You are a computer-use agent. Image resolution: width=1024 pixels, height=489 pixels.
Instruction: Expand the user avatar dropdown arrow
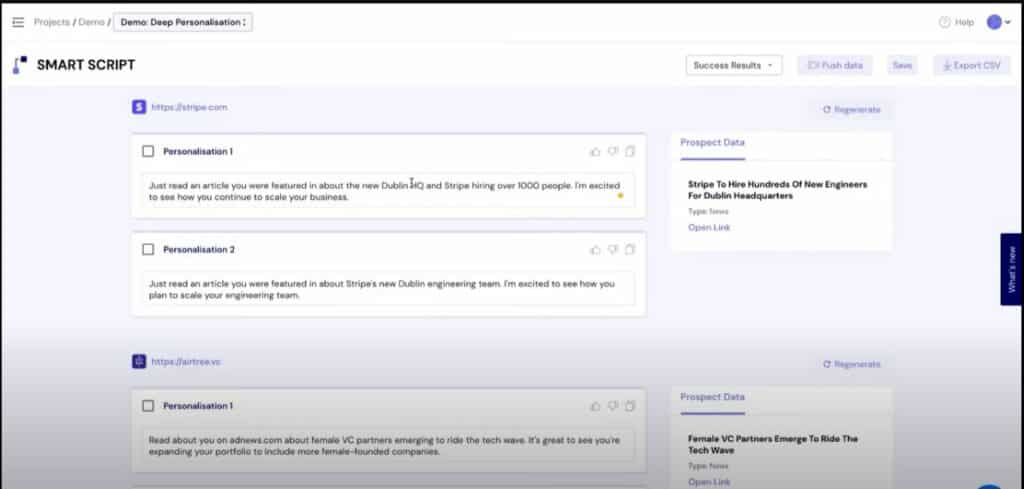click(1008, 23)
